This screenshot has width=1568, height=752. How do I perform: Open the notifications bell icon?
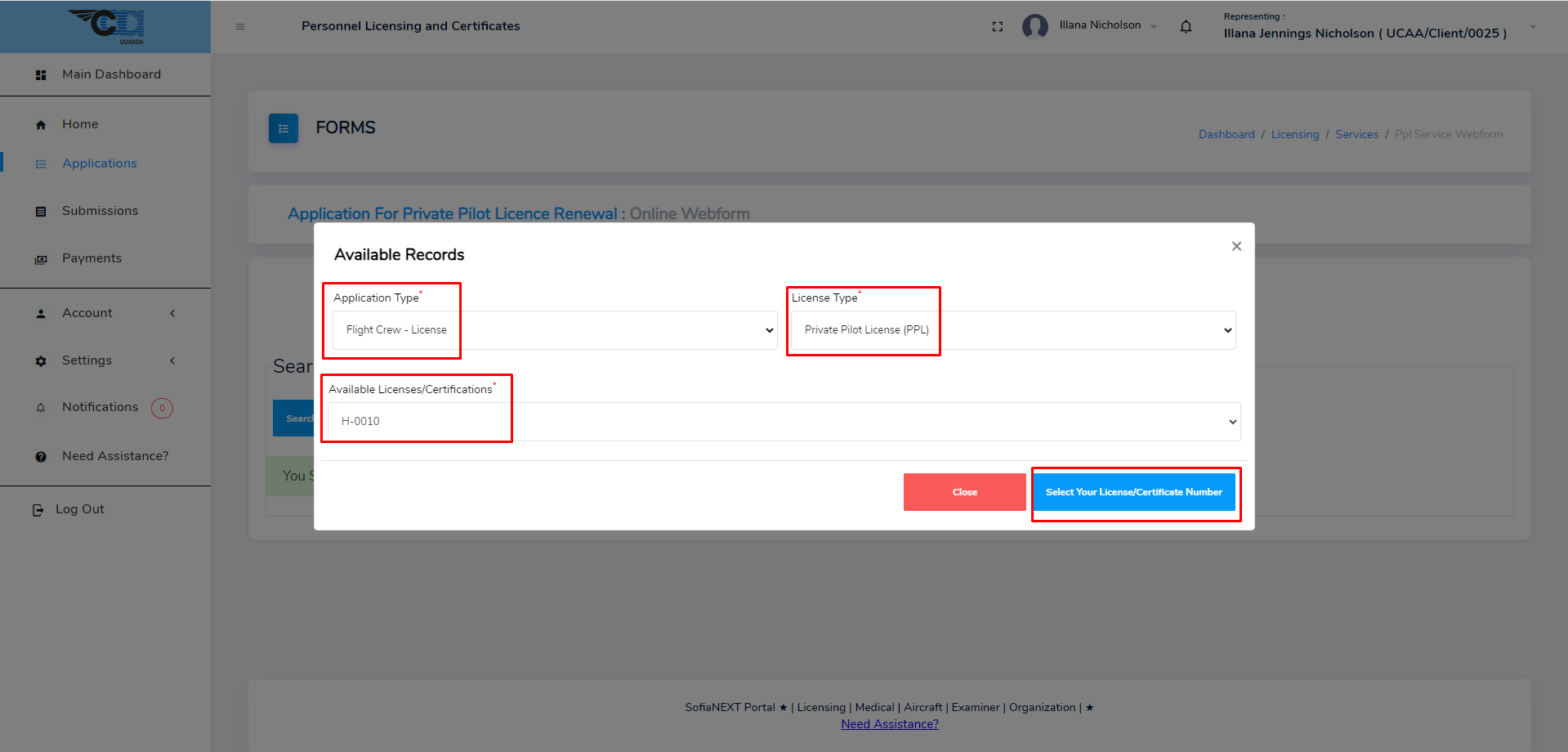(x=1186, y=27)
